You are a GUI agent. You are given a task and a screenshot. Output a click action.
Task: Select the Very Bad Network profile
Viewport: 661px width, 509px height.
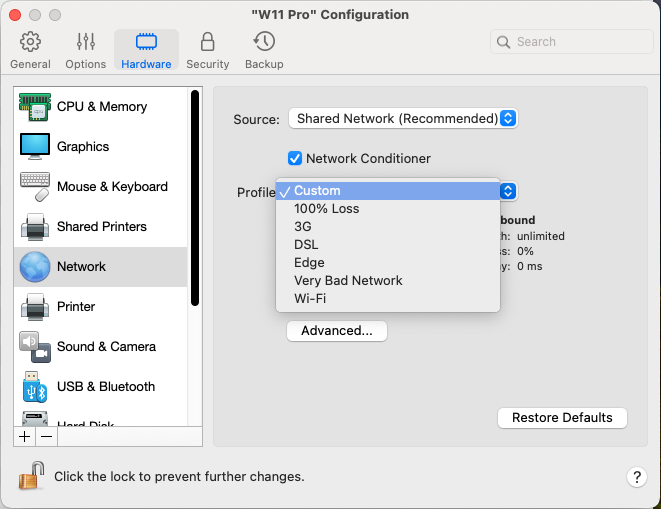click(348, 281)
